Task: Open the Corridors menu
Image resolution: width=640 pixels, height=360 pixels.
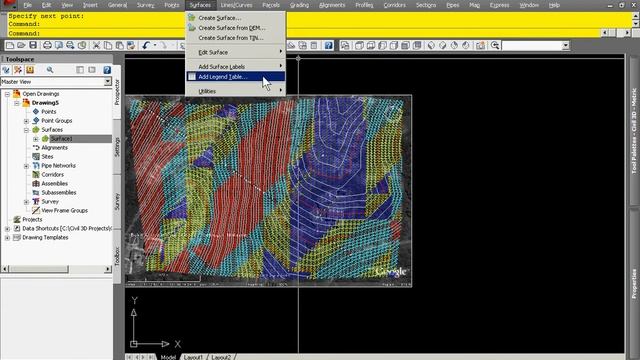Action: click(394, 5)
